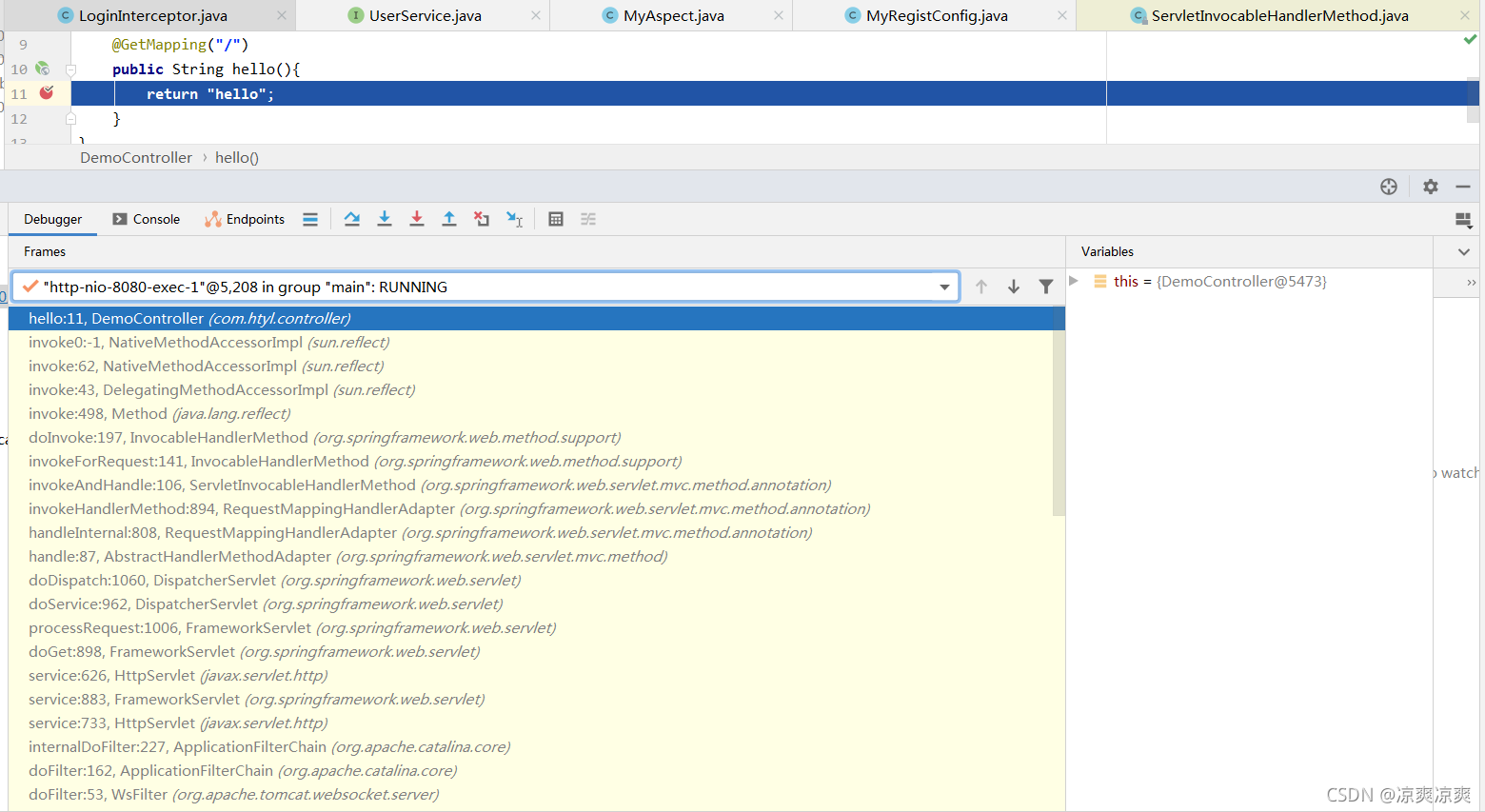Screen dimensions: 1485x812
Task: Click the blue Step Into icon
Action: [x=385, y=219]
